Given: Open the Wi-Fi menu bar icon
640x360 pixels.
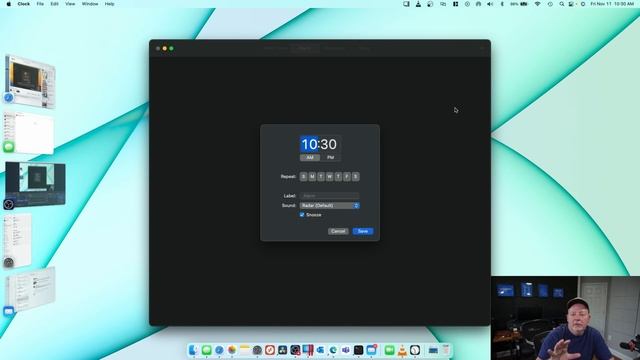Looking at the screenshot, I should click(x=538, y=4).
